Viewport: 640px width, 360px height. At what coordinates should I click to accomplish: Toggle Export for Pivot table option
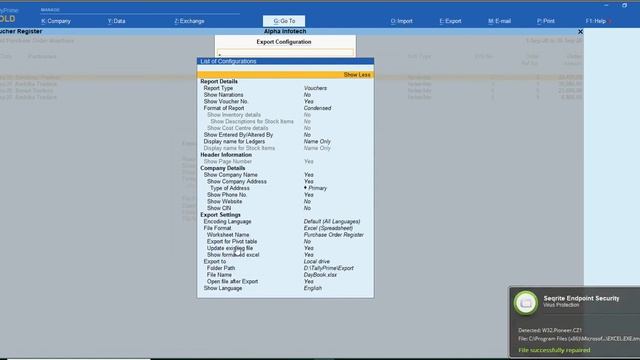[x=285, y=242]
